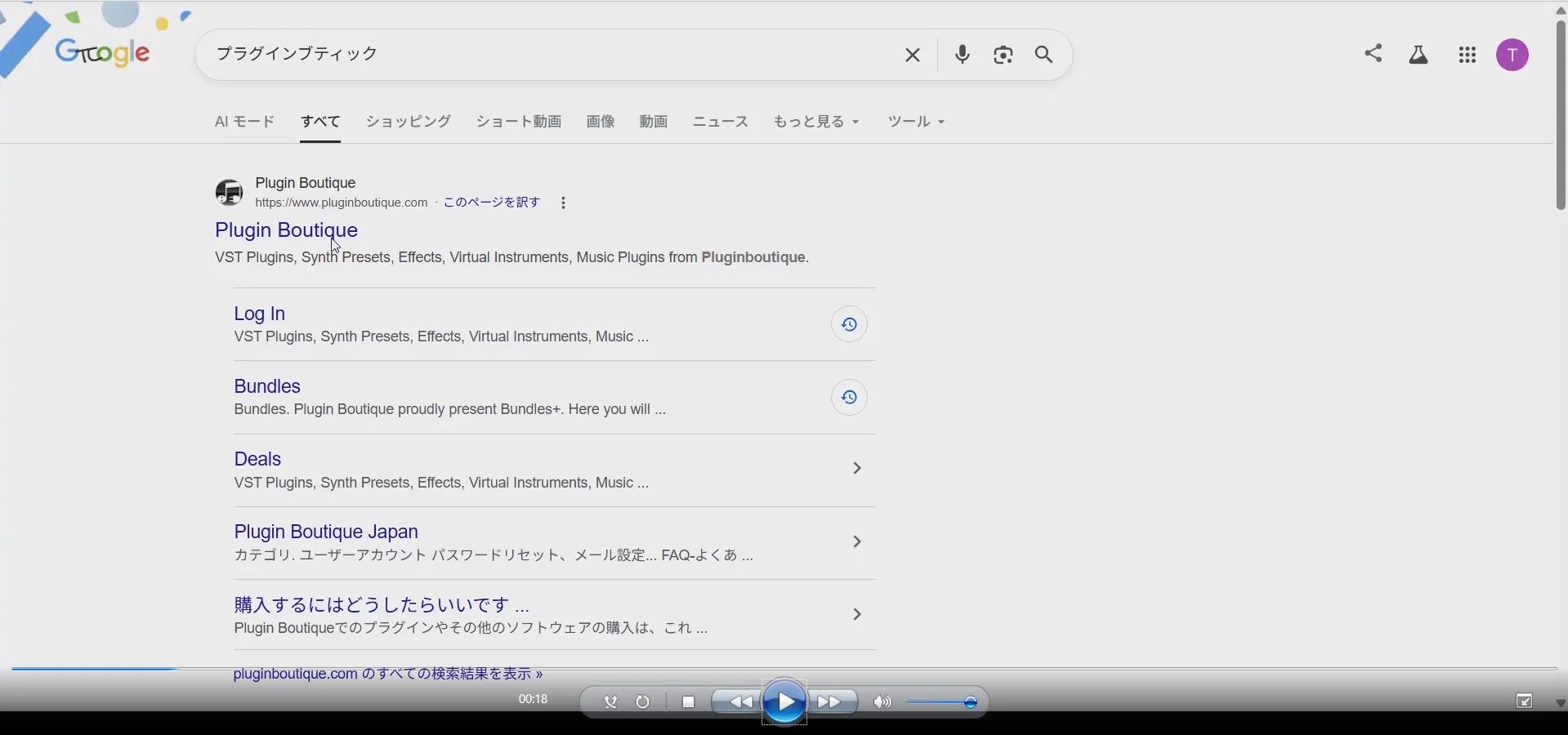Switch to the 画像 results tab
The height and width of the screenshot is (735, 1568).
pyautogui.click(x=601, y=122)
